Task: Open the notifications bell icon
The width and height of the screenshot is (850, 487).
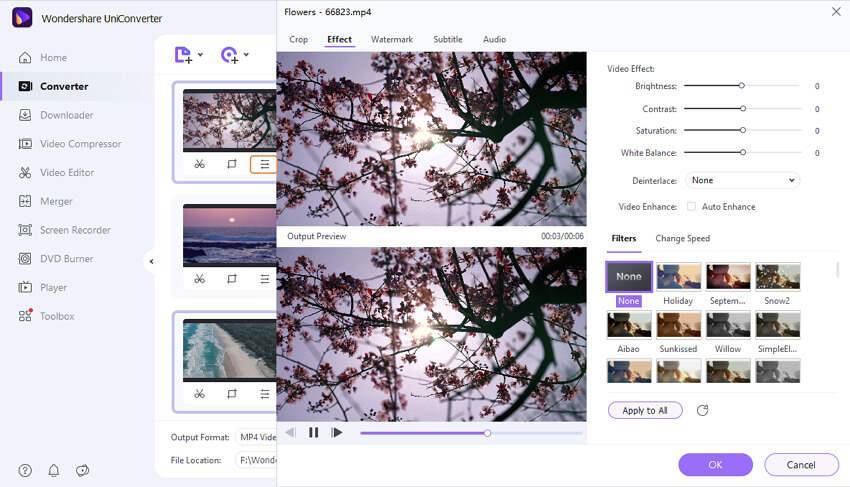Action: [x=54, y=470]
